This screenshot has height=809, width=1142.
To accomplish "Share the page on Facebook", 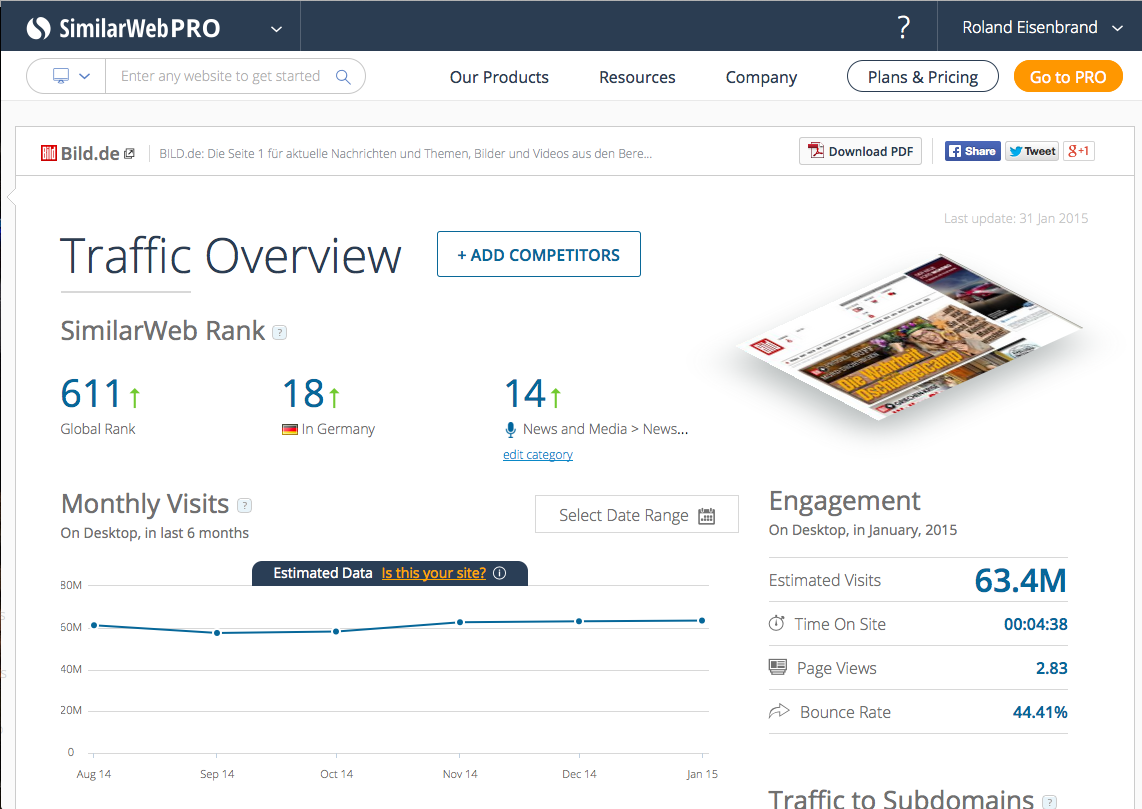I will (972, 151).
